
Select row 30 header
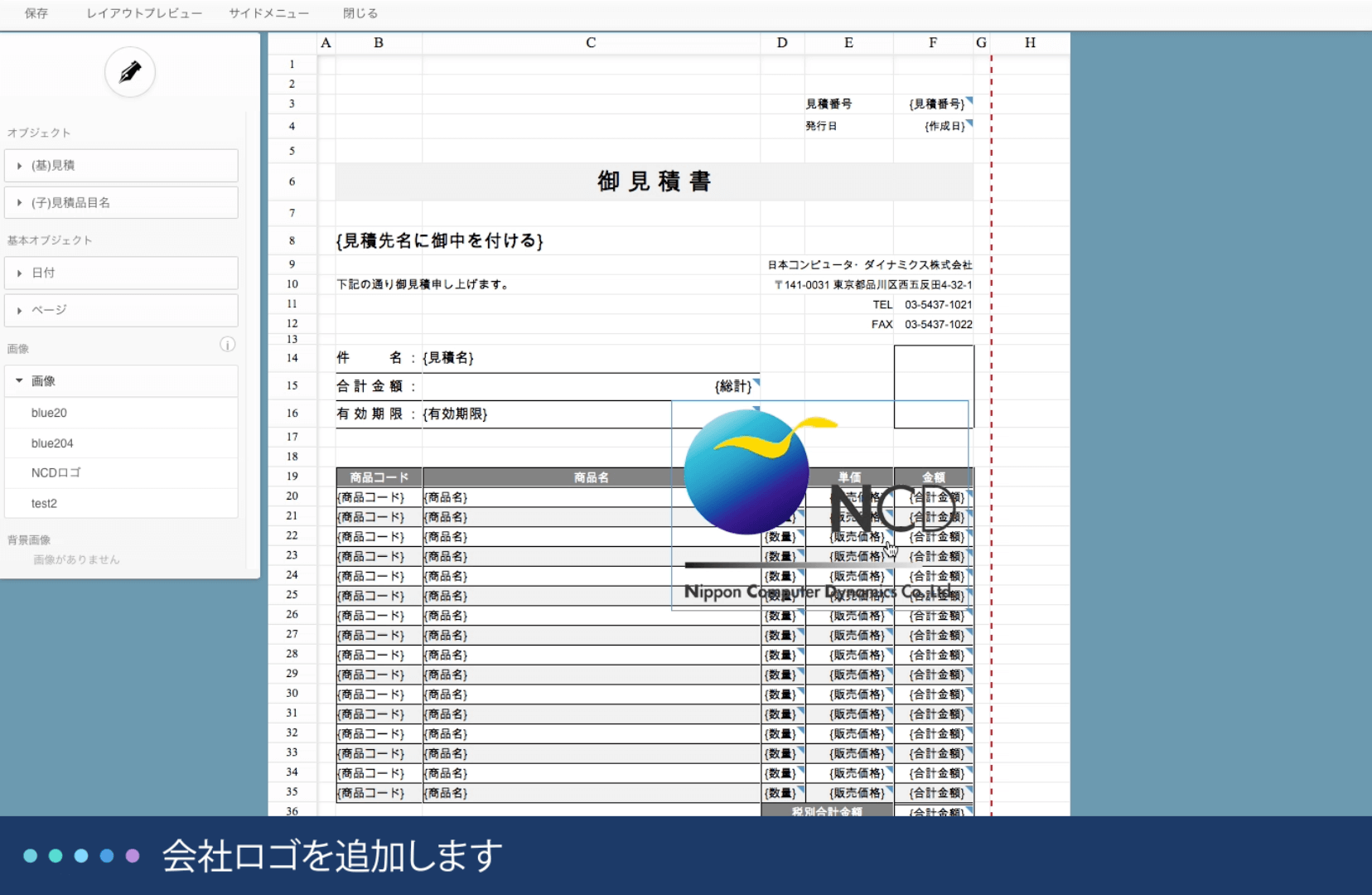[292, 694]
